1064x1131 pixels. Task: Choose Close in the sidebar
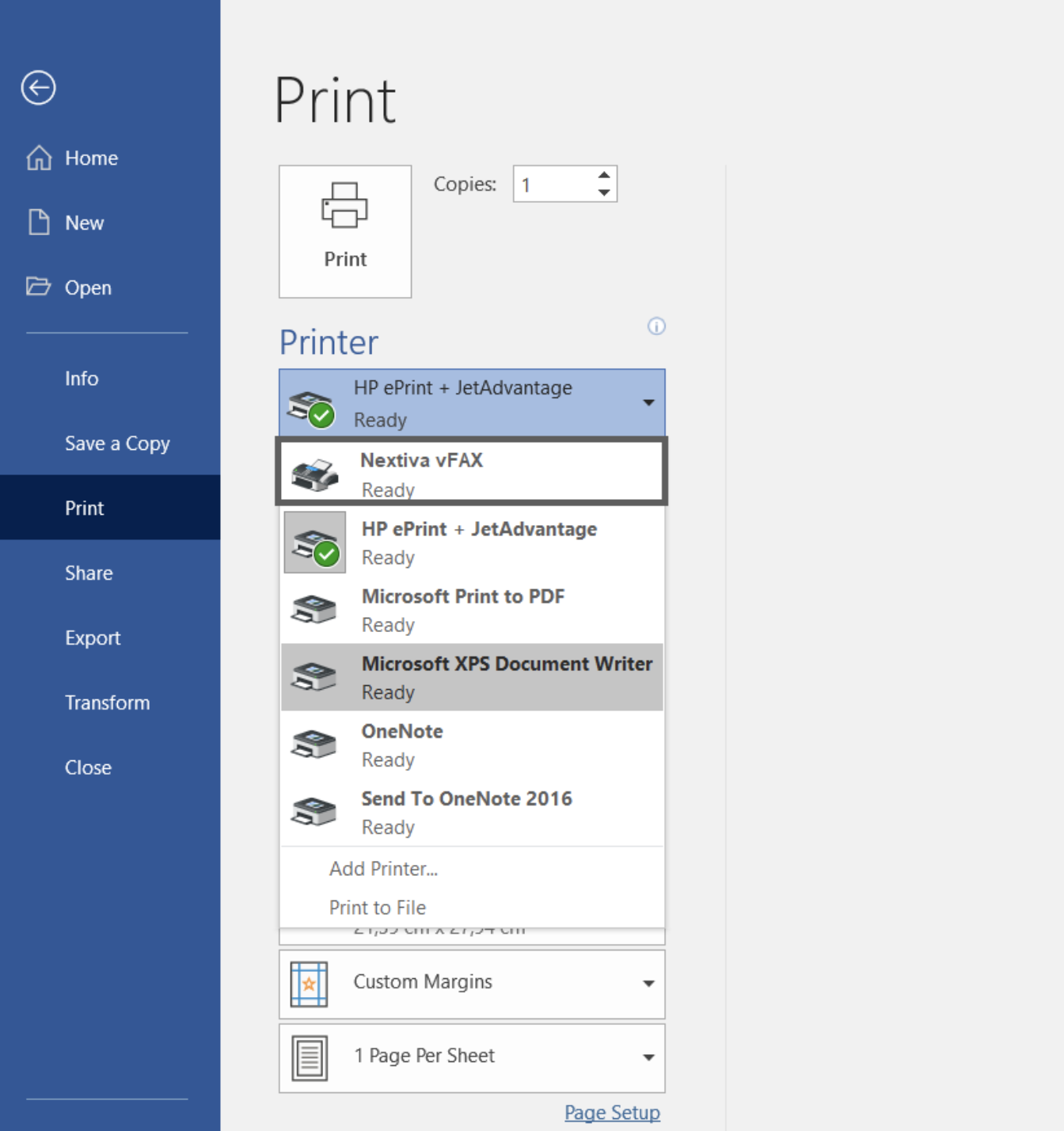pos(110,767)
